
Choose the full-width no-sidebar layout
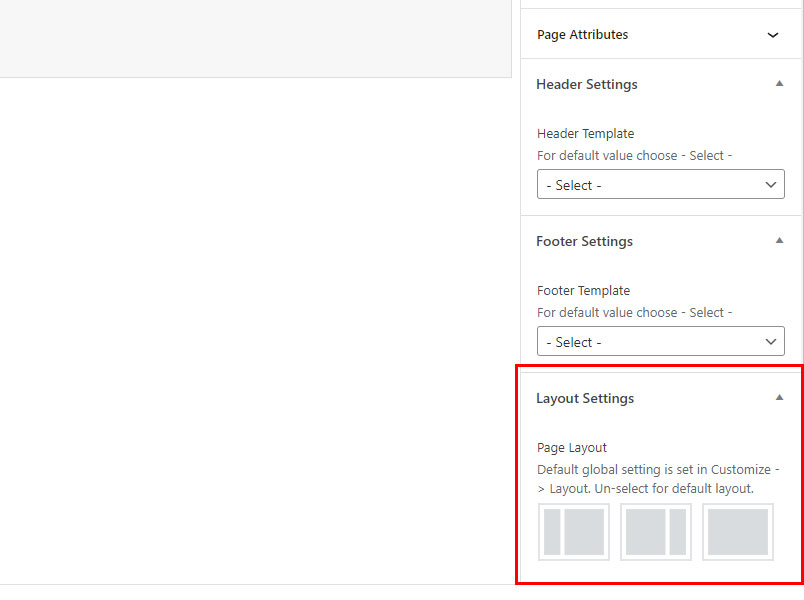coord(738,532)
